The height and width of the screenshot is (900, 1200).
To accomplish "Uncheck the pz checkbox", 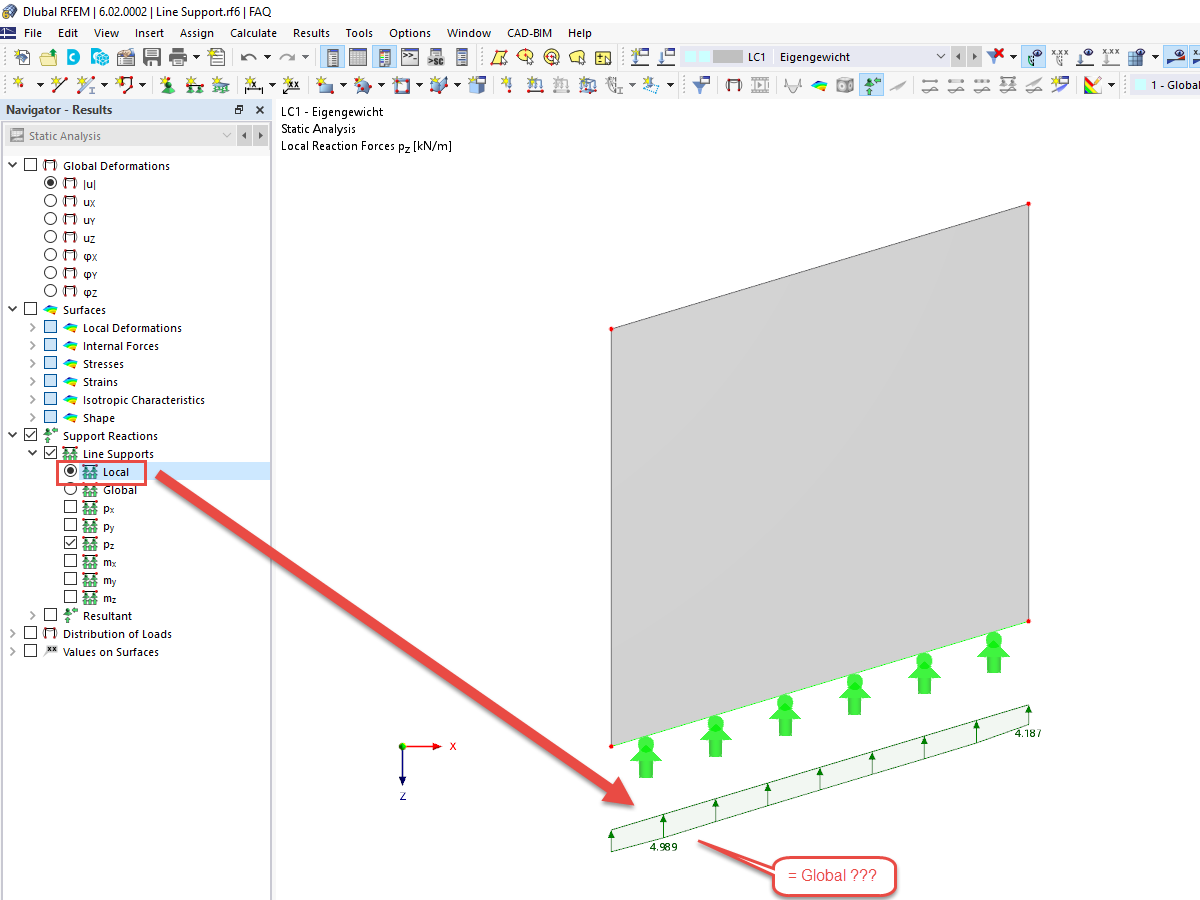I will (70, 543).
